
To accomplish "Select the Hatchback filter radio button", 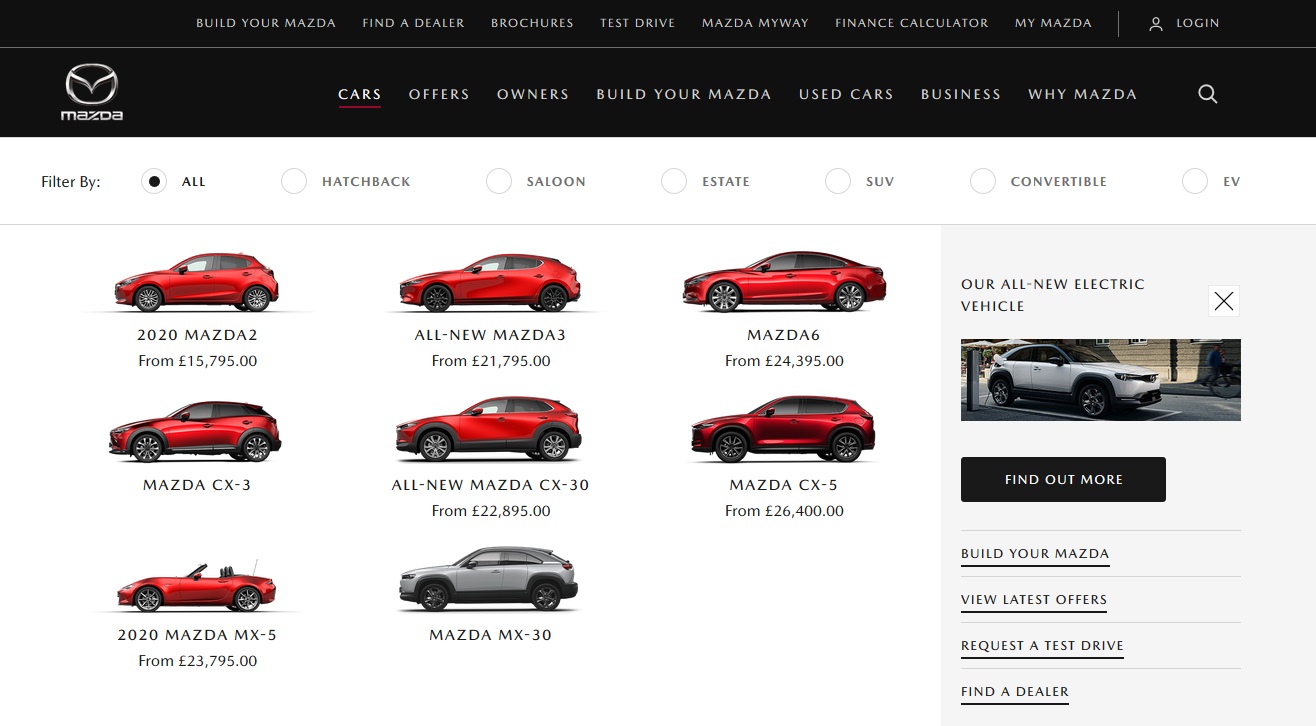I will (294, 182).
